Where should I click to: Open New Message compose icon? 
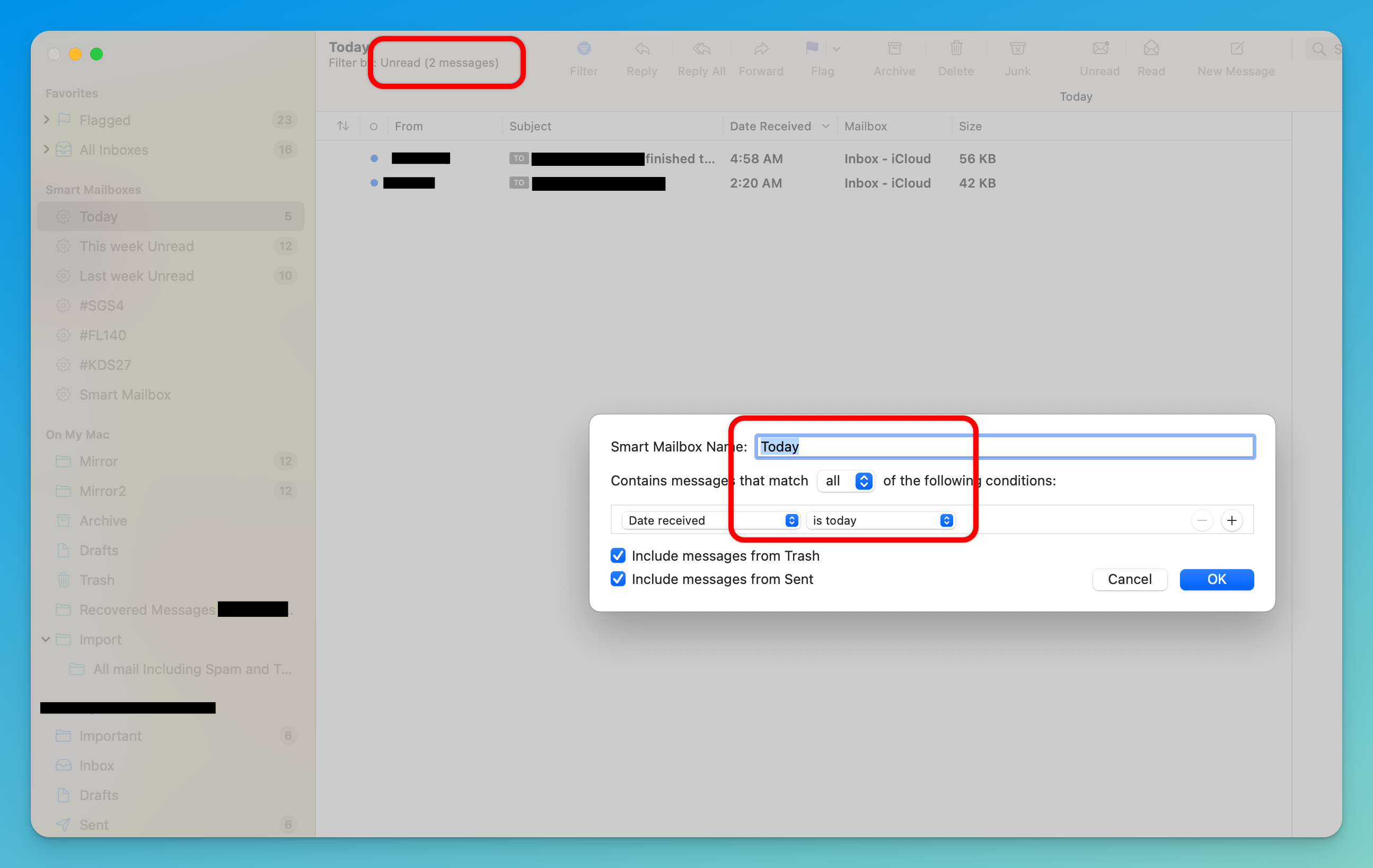pos(1236,49)
